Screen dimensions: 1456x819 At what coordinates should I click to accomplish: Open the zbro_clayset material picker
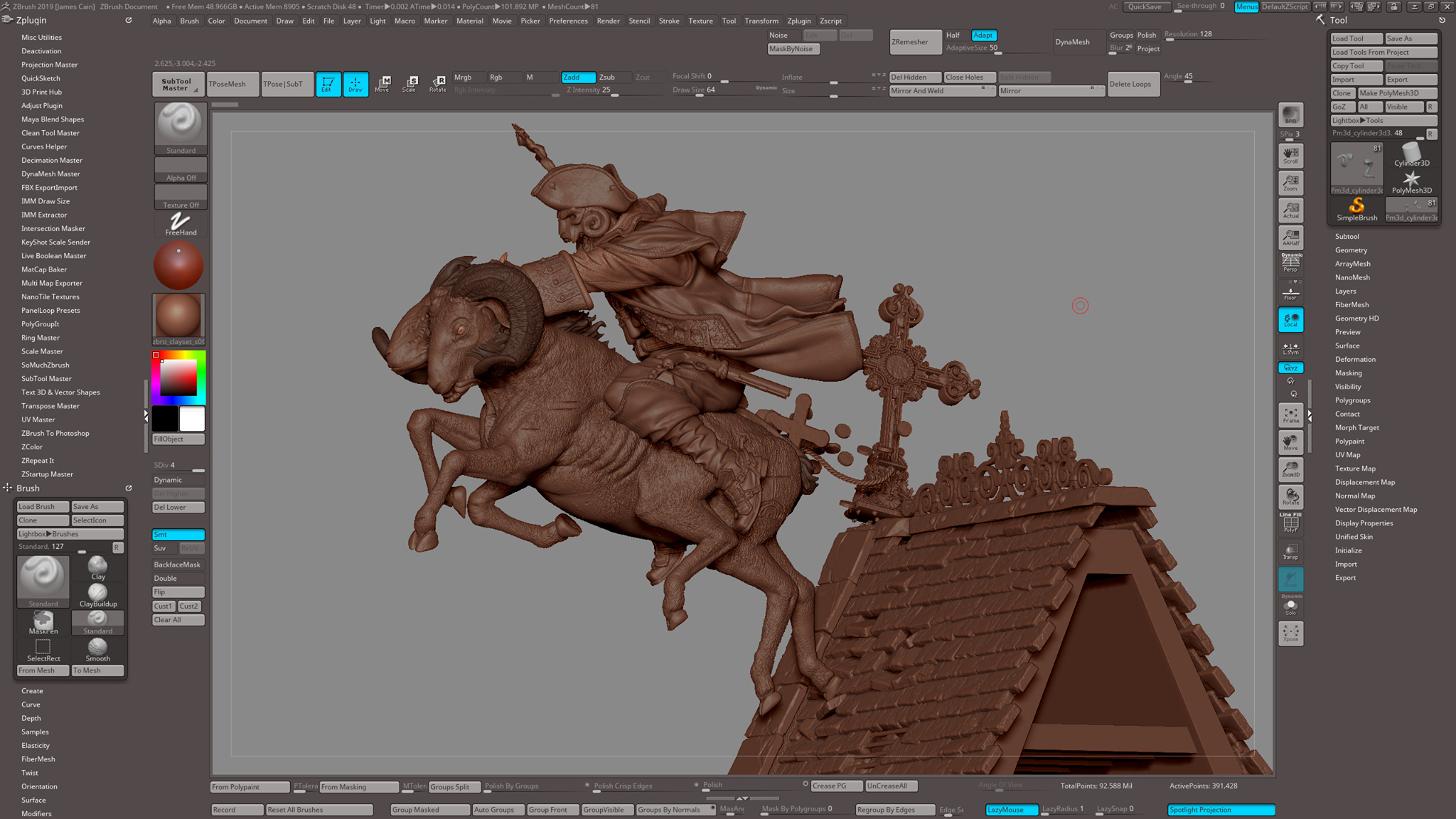(x=178, y=319)
